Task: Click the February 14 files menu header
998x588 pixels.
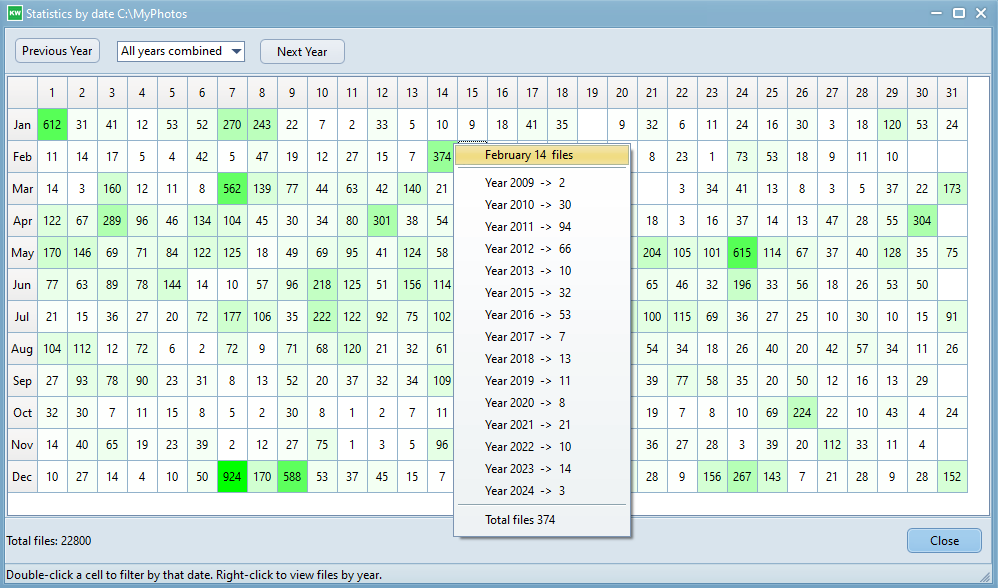Action: pos(541,155)
